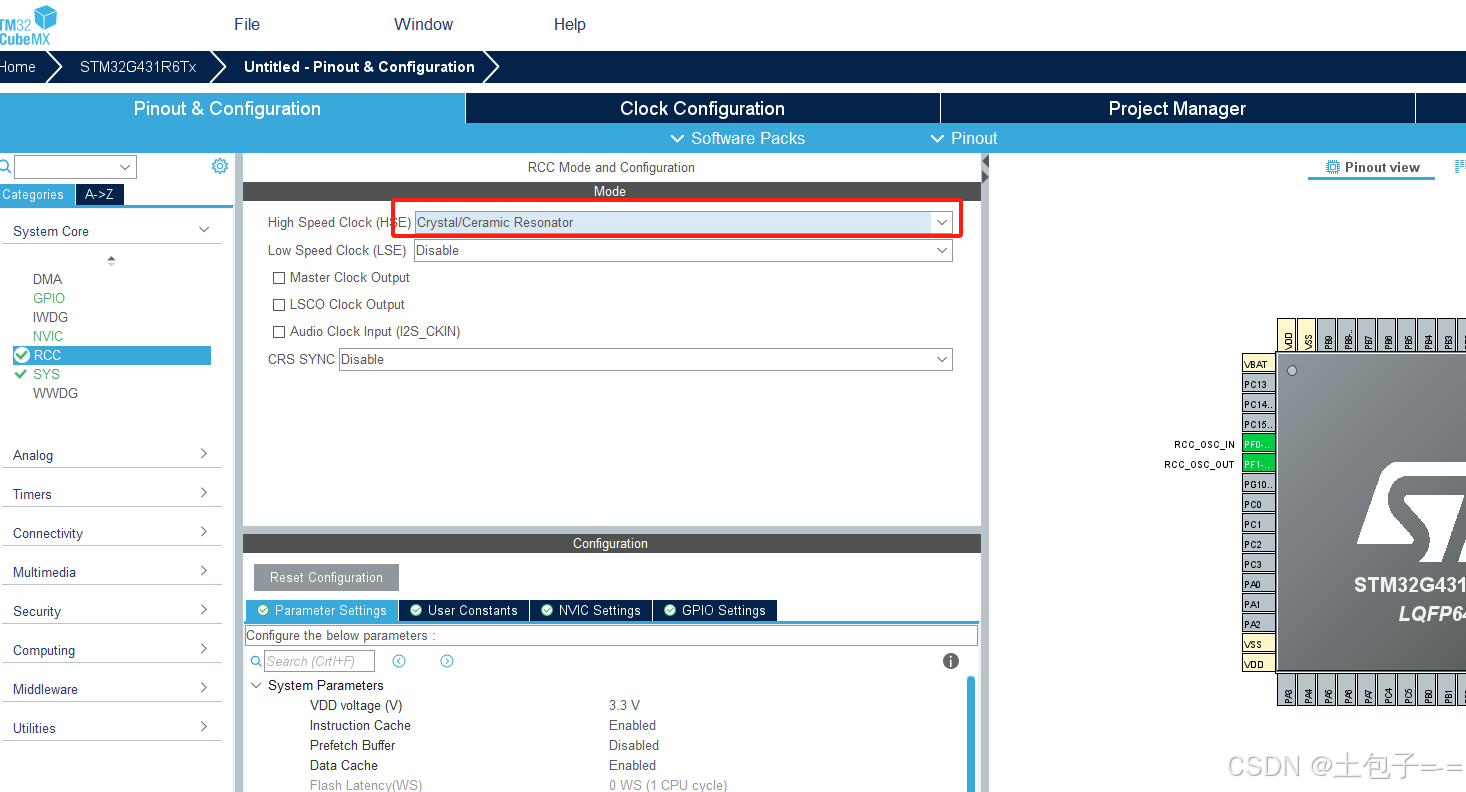Switch to the Clock Configuration tab
1466x792 pixels.
pos(702,108)
